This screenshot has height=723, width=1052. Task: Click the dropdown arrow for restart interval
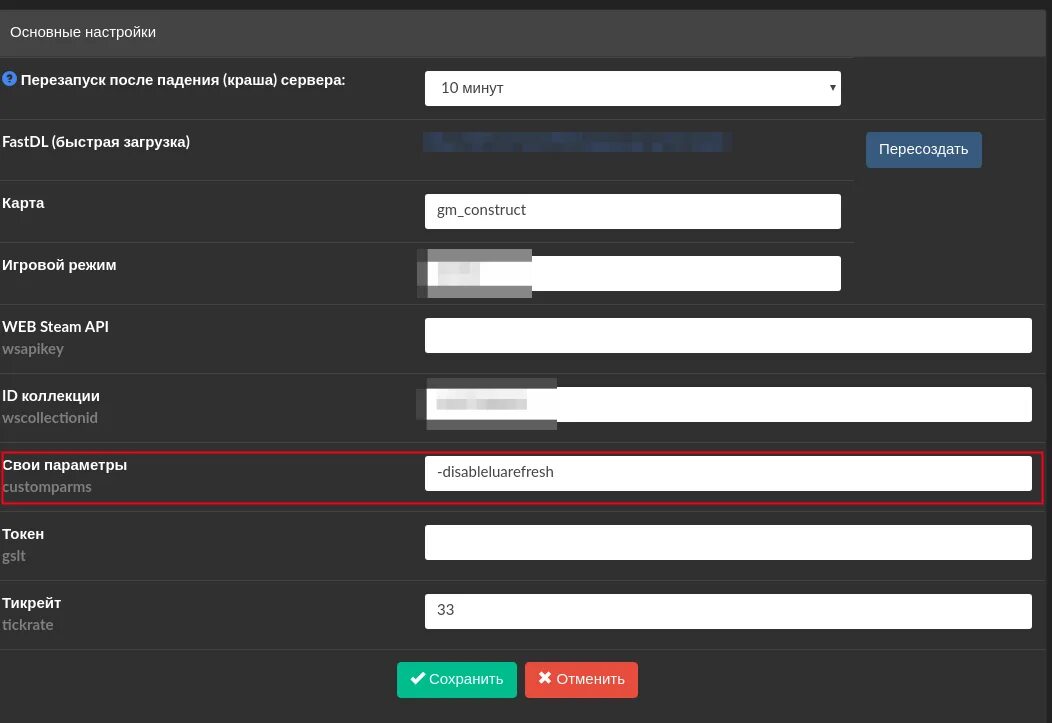(x=832, y=88)
